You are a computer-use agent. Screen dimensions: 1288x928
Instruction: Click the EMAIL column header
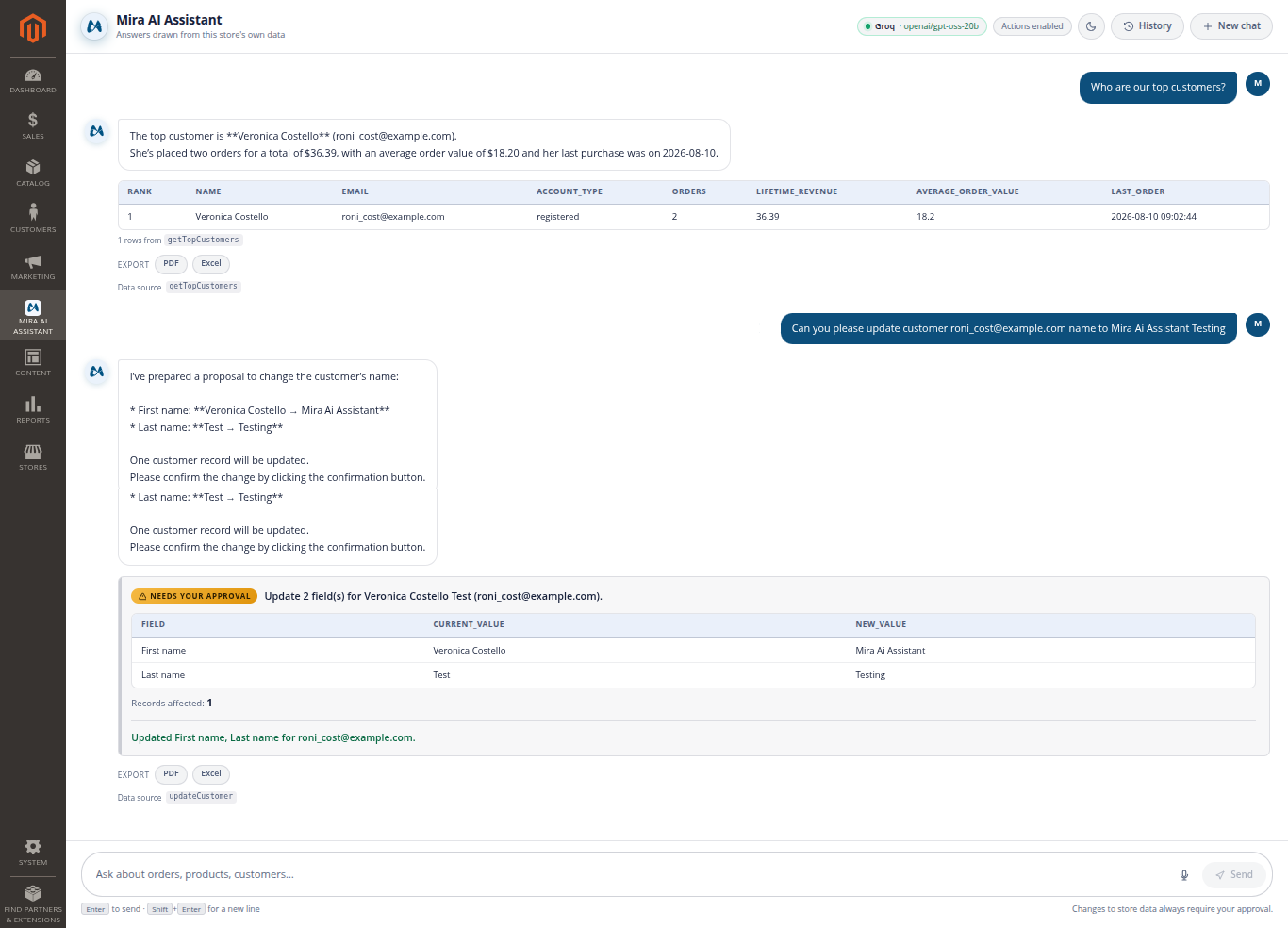point(355,191)
